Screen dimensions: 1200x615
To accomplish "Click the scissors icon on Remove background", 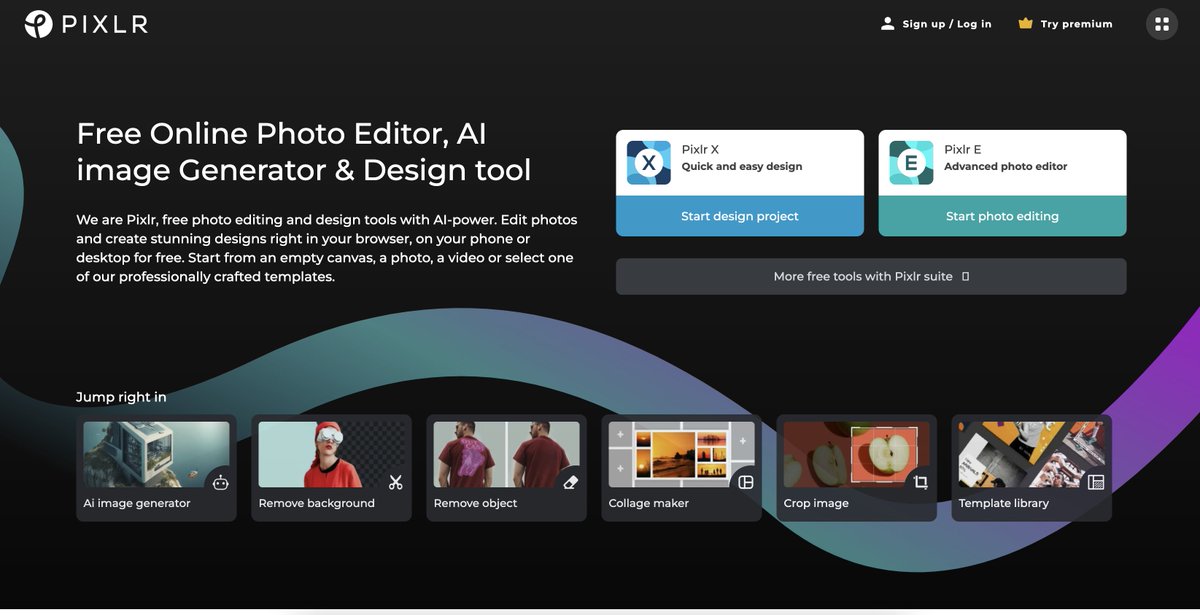I will click(x=396, y=482).
